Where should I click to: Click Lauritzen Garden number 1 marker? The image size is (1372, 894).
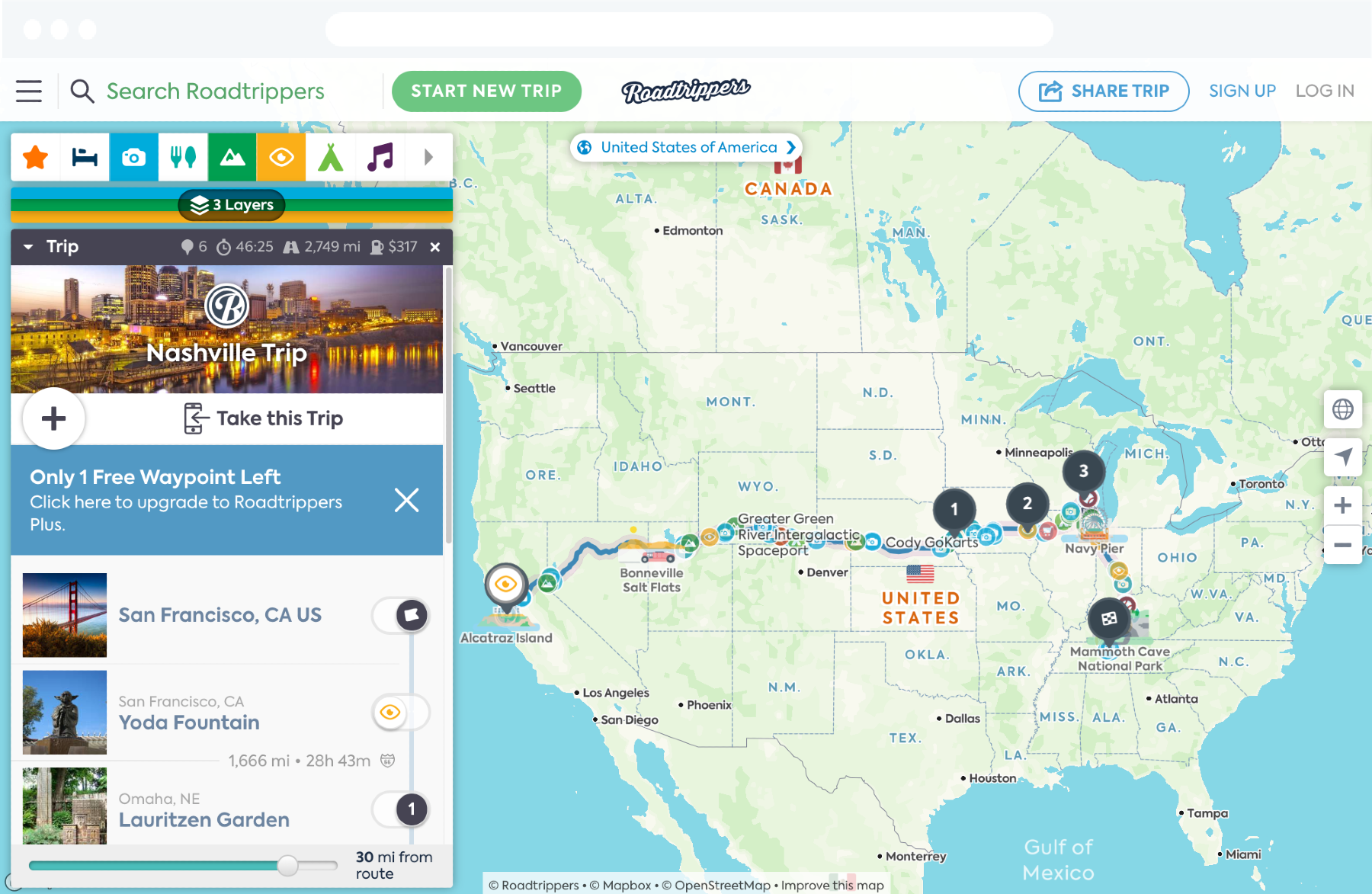click(x=412, y=809)
